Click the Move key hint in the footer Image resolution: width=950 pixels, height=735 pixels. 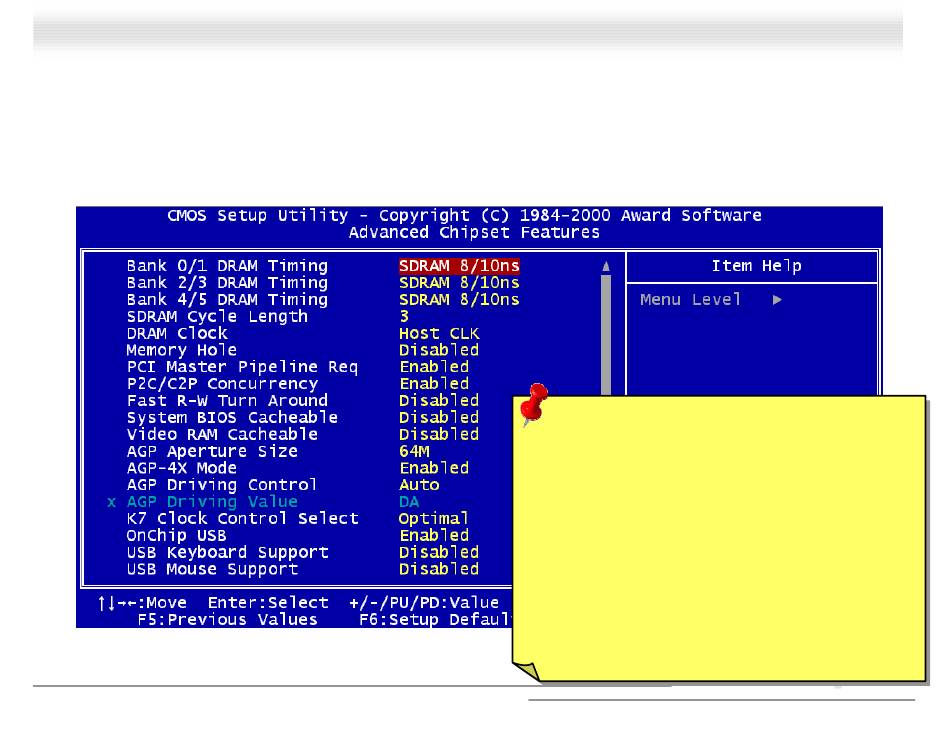[142, 603]
